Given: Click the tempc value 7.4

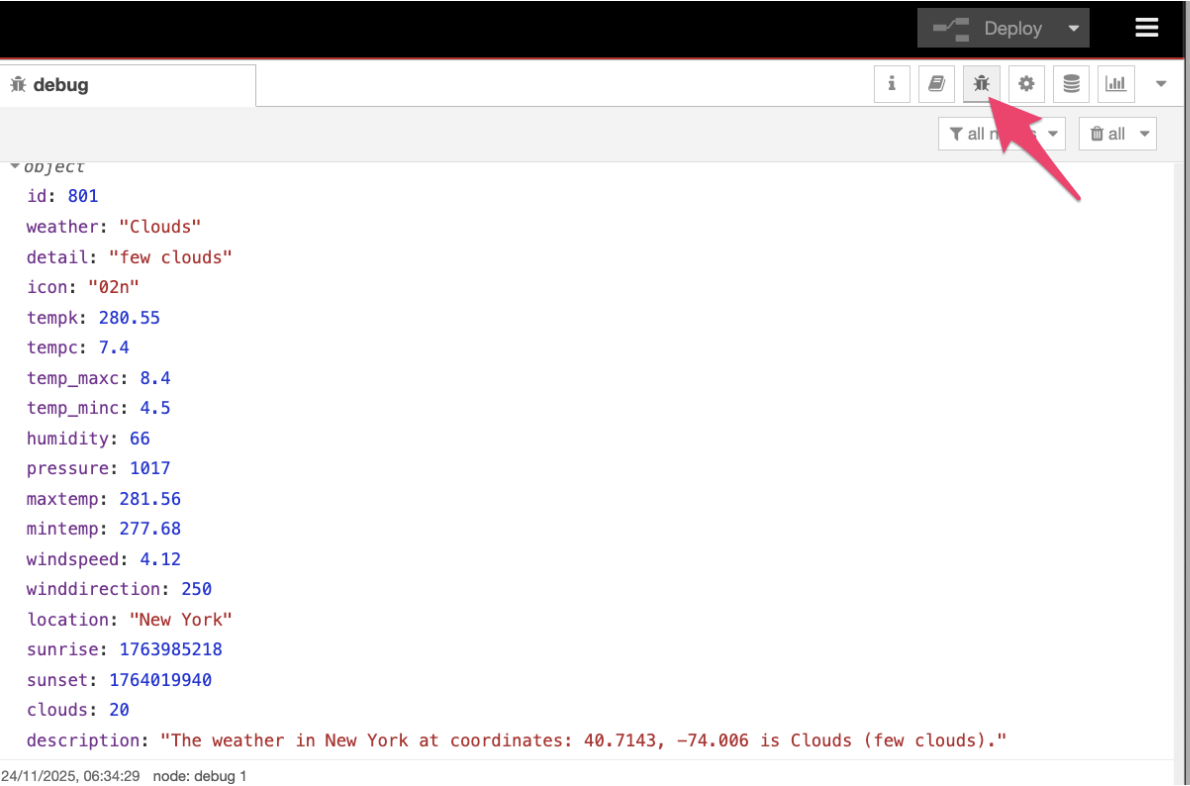Looking at the screenshot, I should [x=114, y=347].
